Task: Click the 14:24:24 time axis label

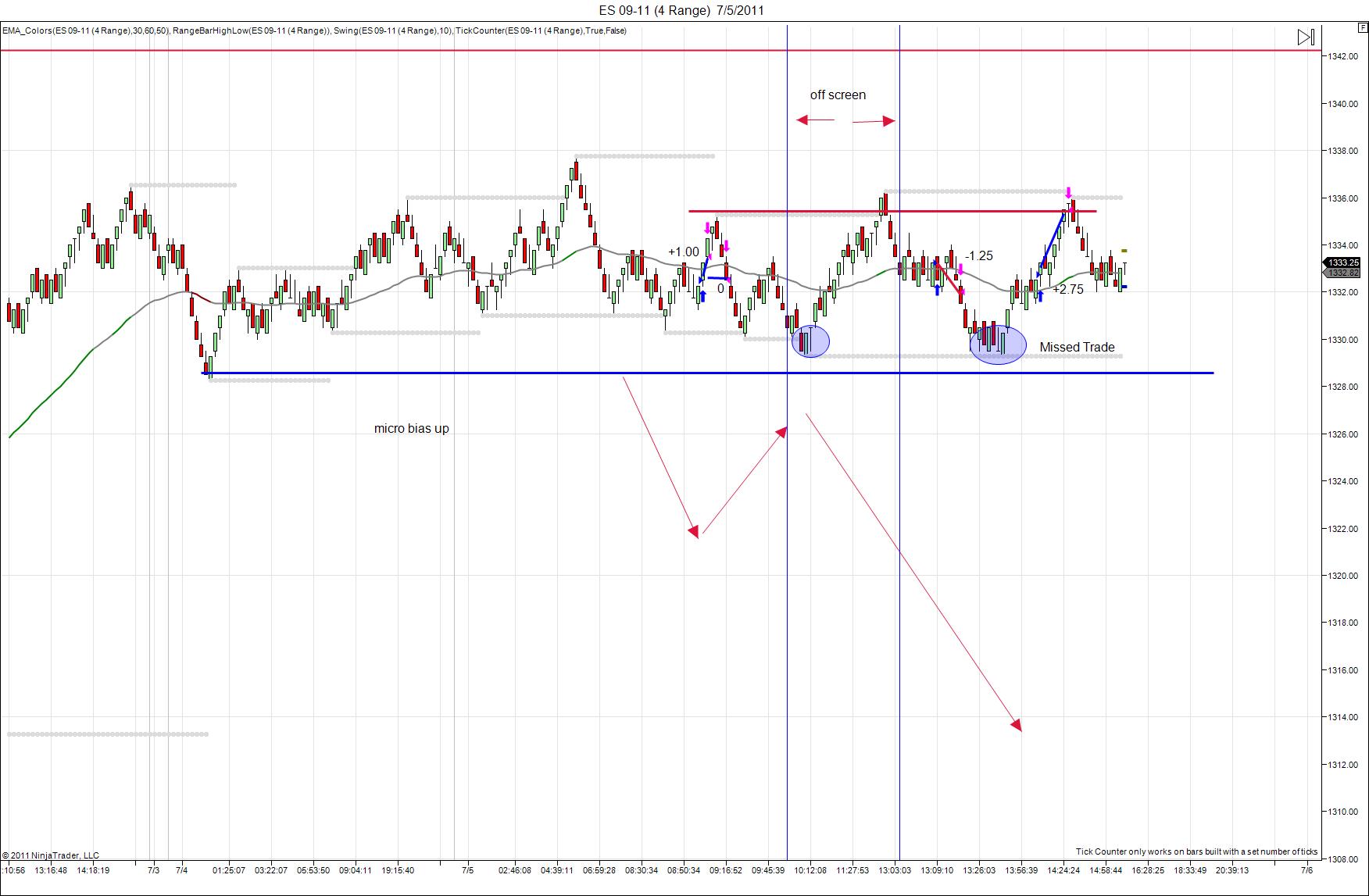Action: (x=1063, y=870)
